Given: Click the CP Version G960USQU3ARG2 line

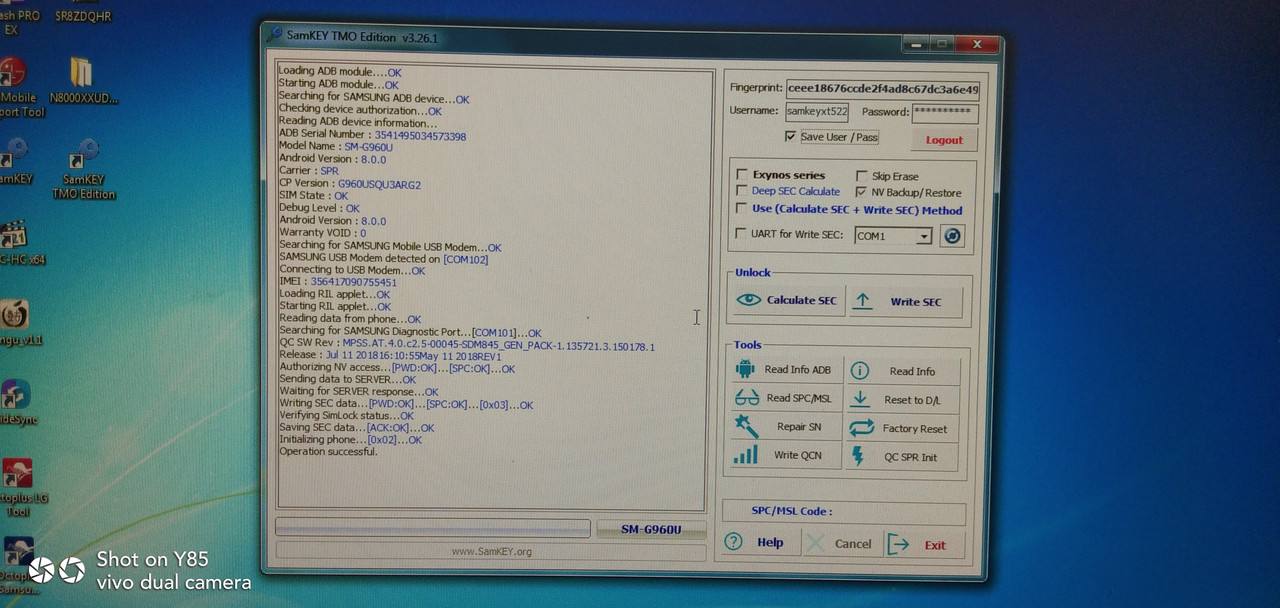Looking at the screenshot, I should (x=349, y=184).
